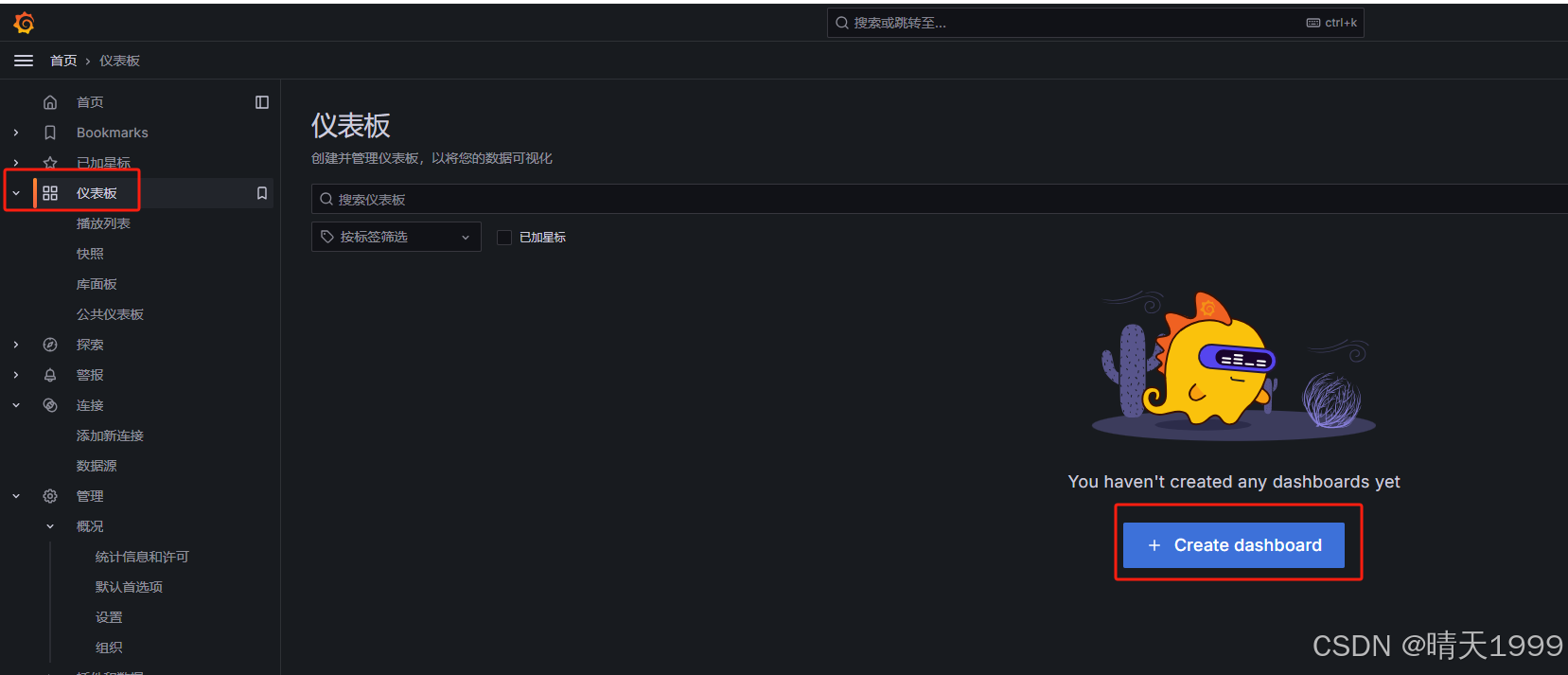Click the 搜索仪表板 search field
This screenshot has width=1568, height=675.
pyautogui.click(x=939, y=199)
